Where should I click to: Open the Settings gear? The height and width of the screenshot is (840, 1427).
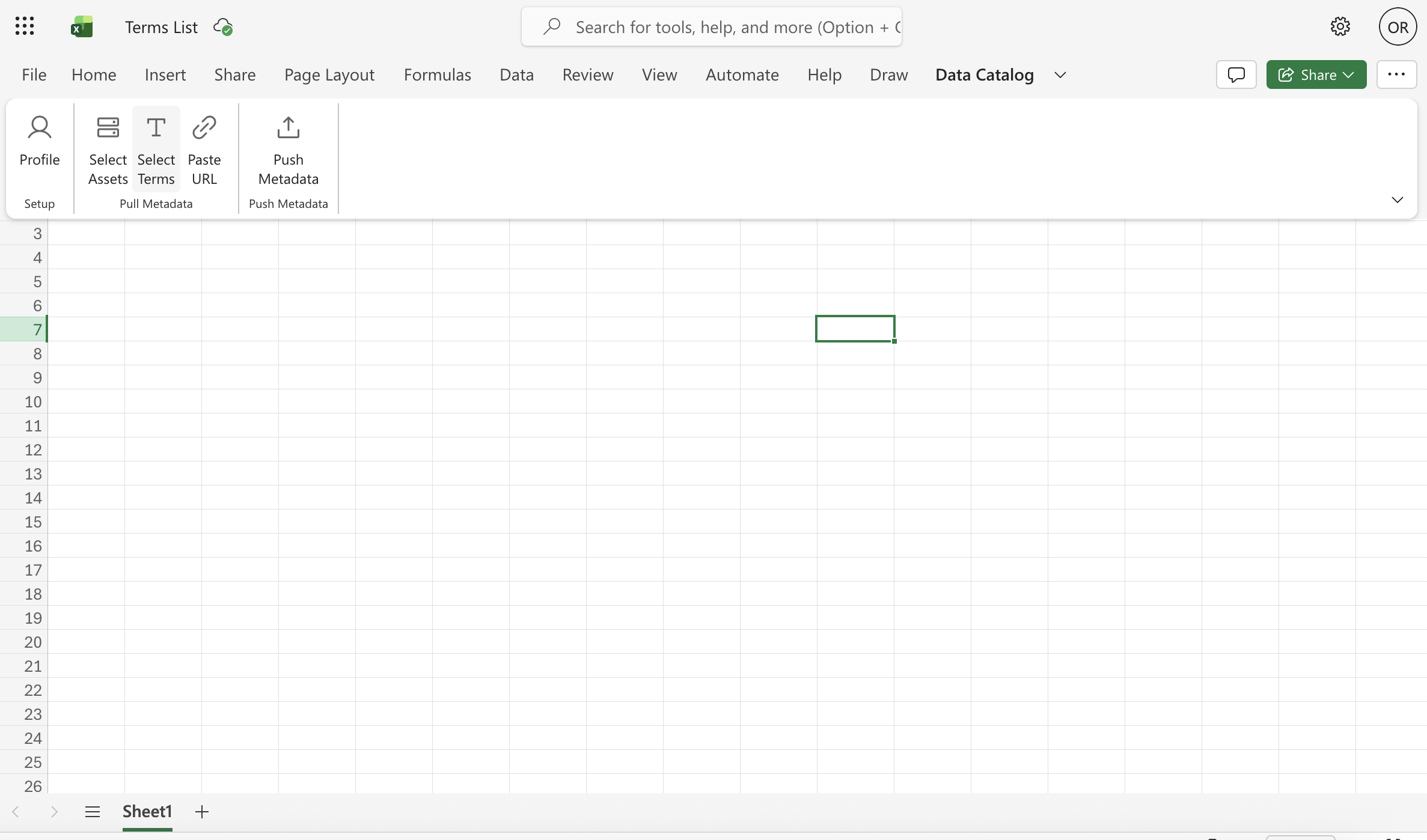click(1340, 26)
